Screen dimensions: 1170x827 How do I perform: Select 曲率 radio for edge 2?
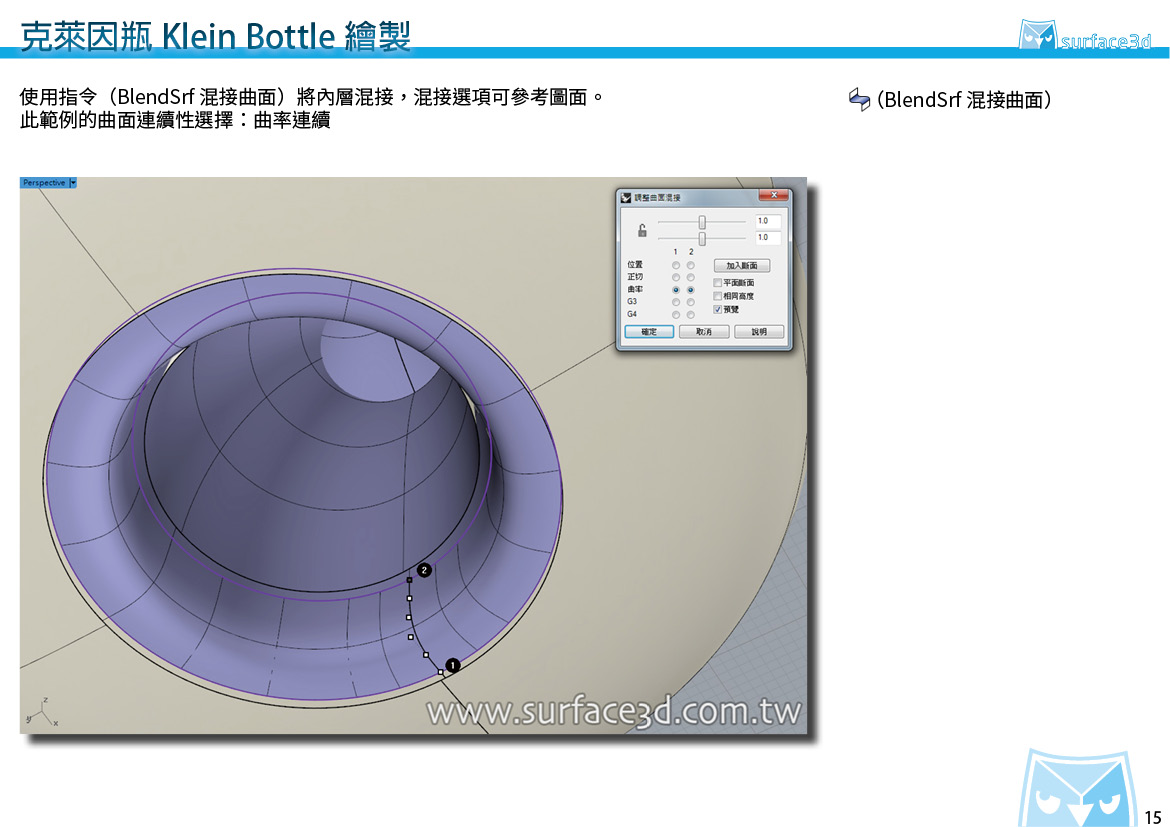tap(690, 290)
